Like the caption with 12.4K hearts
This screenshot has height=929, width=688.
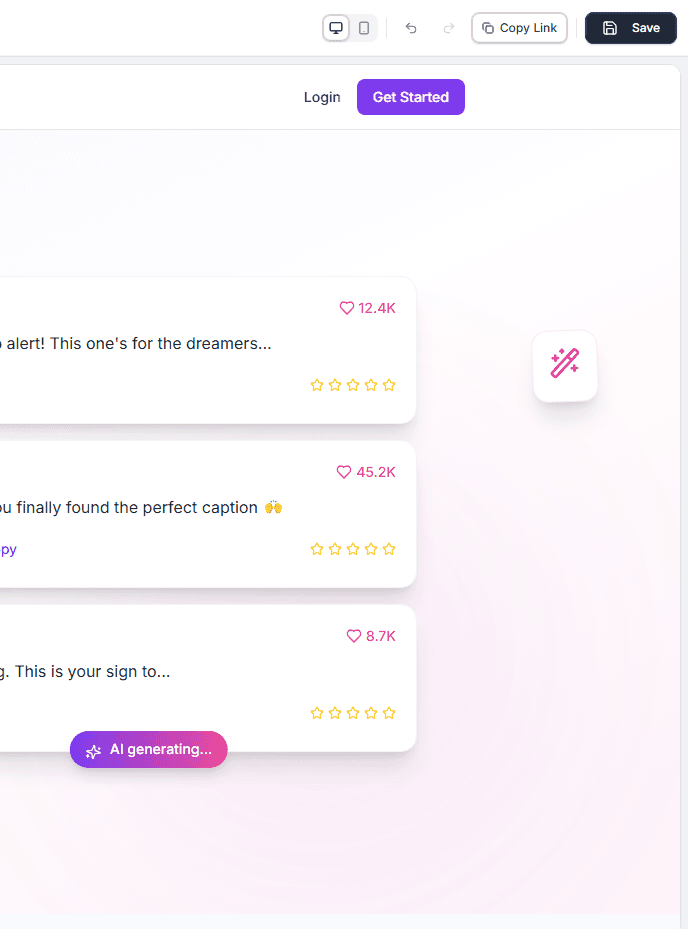347,308
